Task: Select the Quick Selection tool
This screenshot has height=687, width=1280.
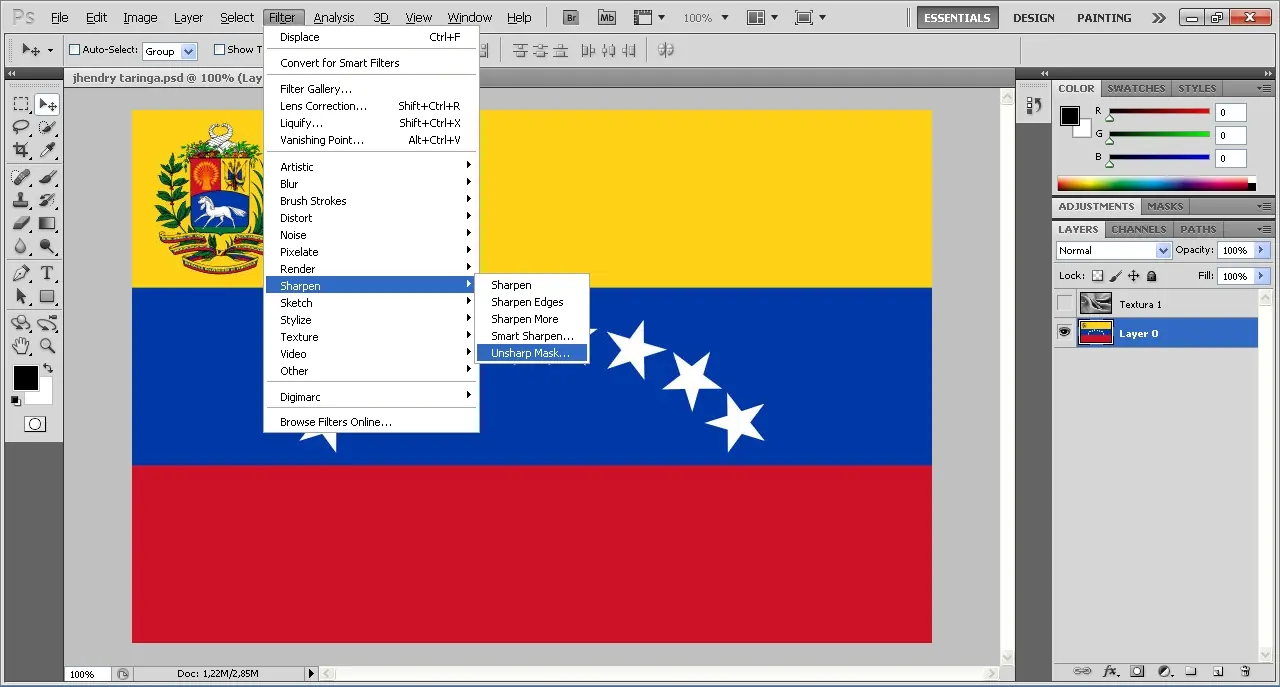Action: (47, 127)
